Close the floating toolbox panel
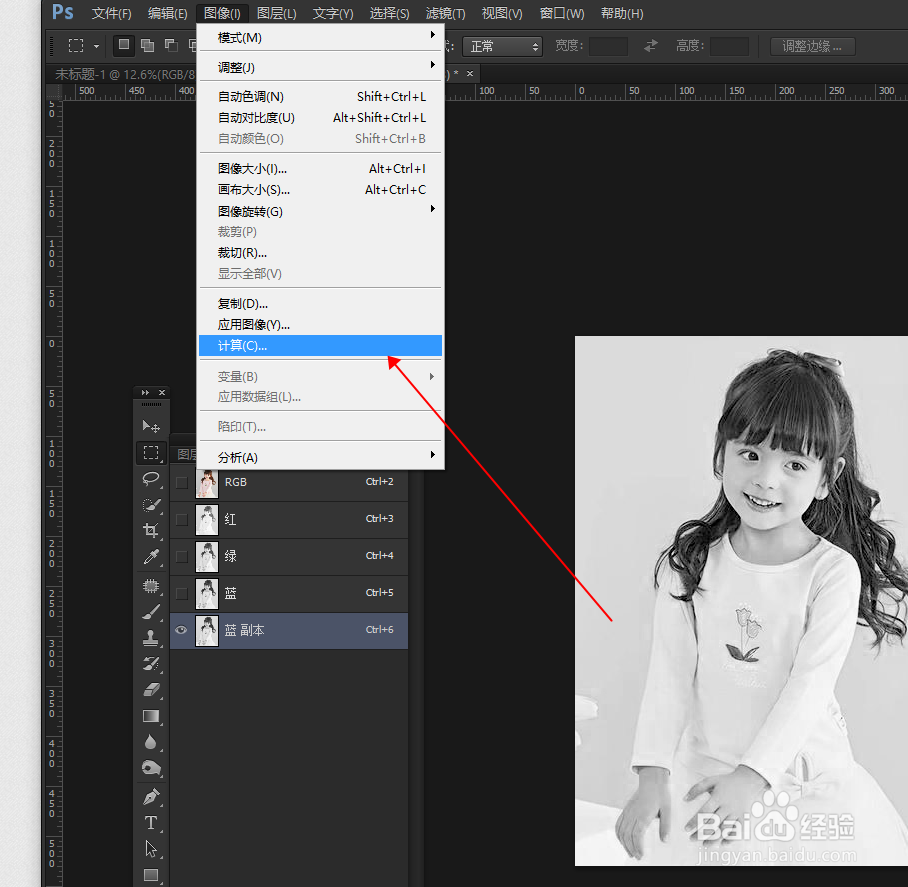908x887 pixels. coord(162,393)
